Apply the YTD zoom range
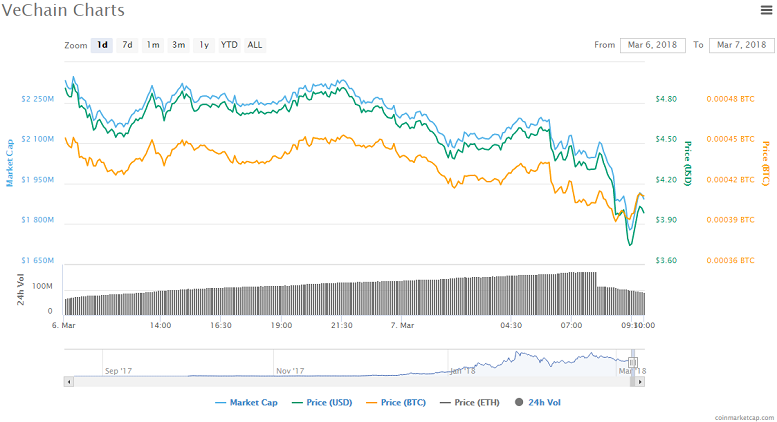777x422 pixels. (229, 45)
